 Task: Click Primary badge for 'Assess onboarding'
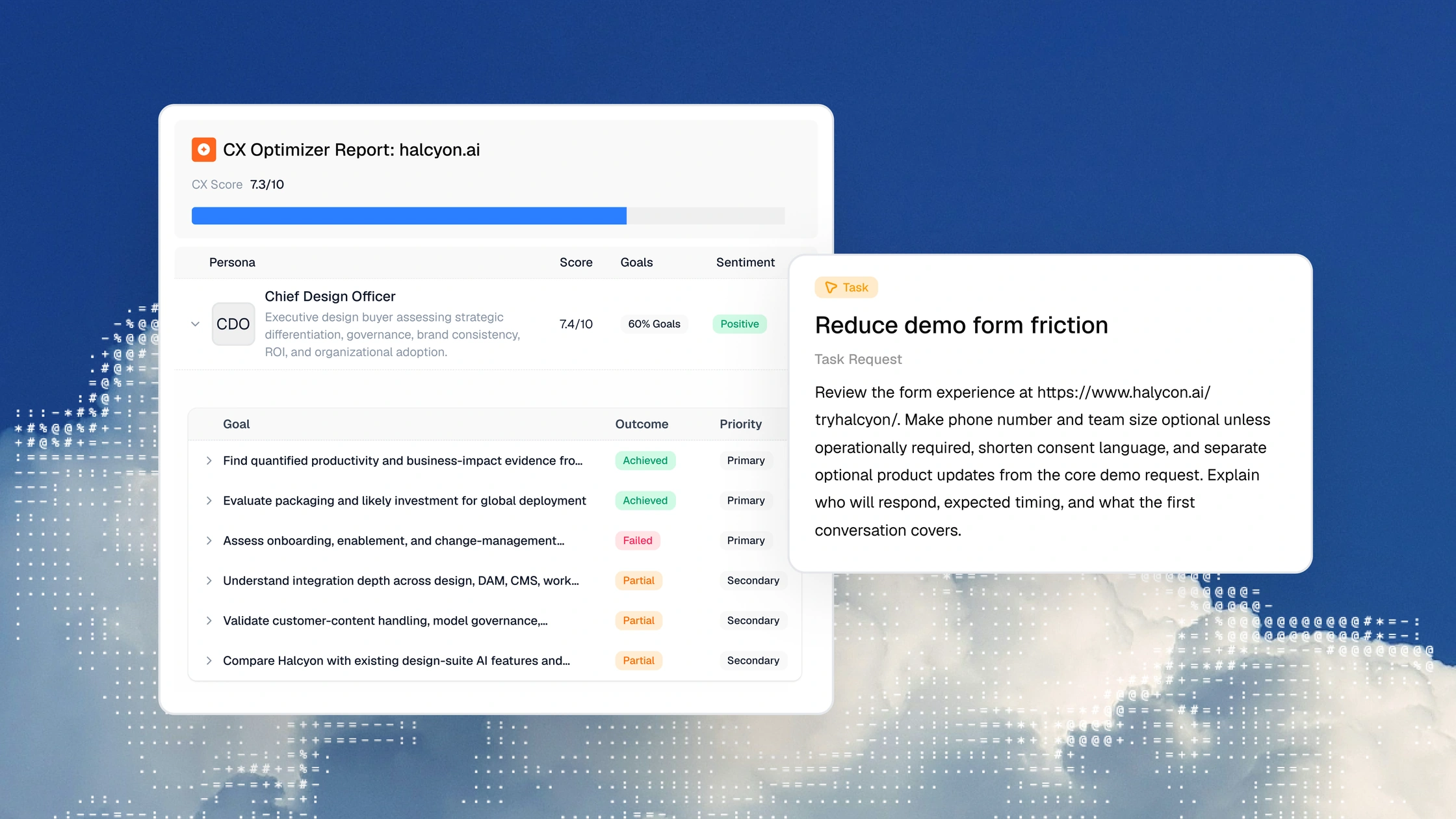[746, 540]
